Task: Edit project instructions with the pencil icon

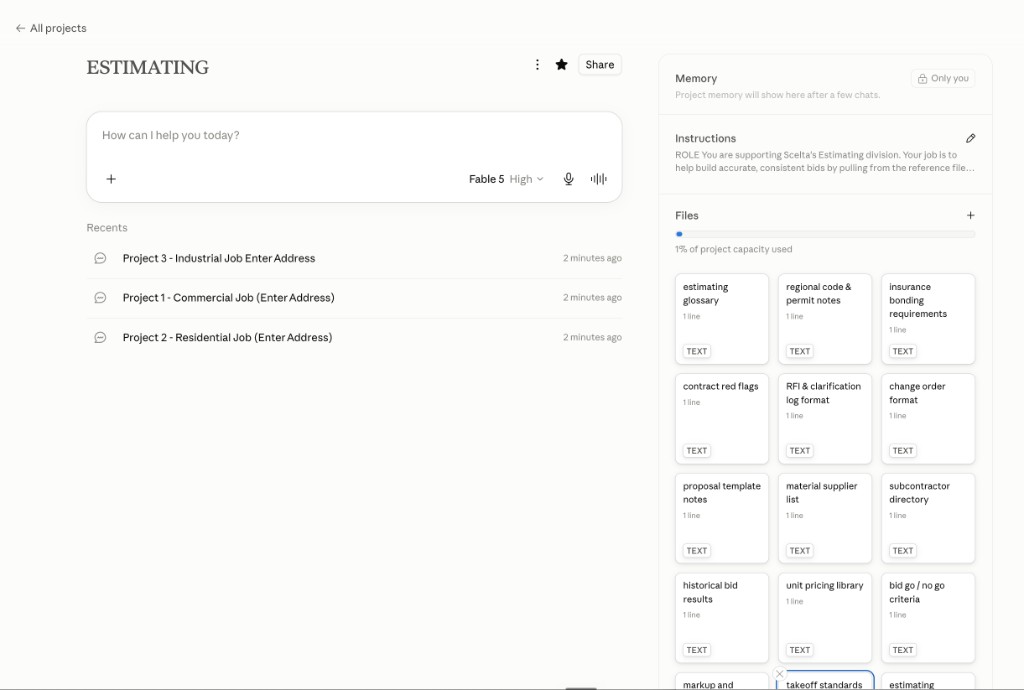Action: tap(970, 138)
